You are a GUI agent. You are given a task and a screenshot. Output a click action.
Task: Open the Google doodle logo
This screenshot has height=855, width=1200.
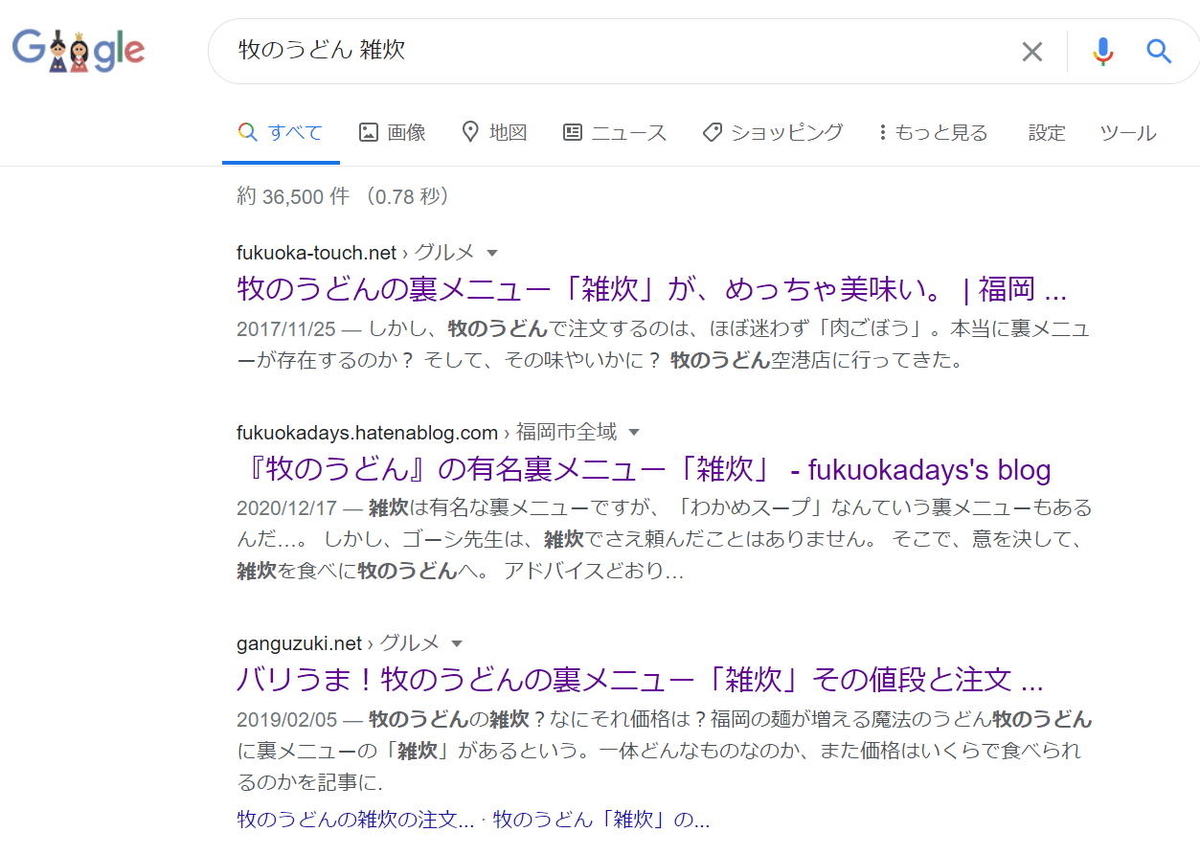pos(79,50)
